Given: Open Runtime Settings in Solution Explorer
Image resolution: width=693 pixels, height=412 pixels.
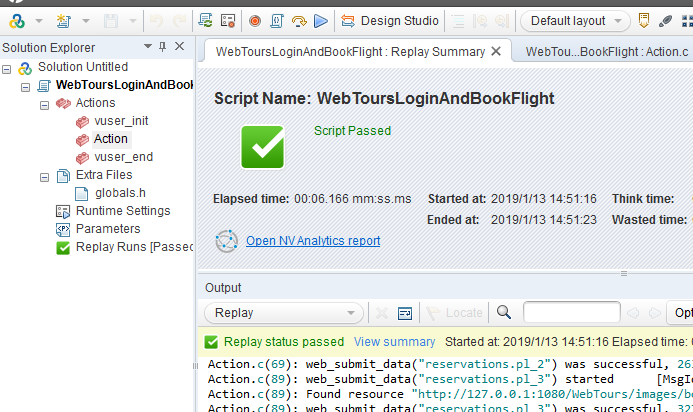Looking at the screenshot, I should tap(123, 211).
